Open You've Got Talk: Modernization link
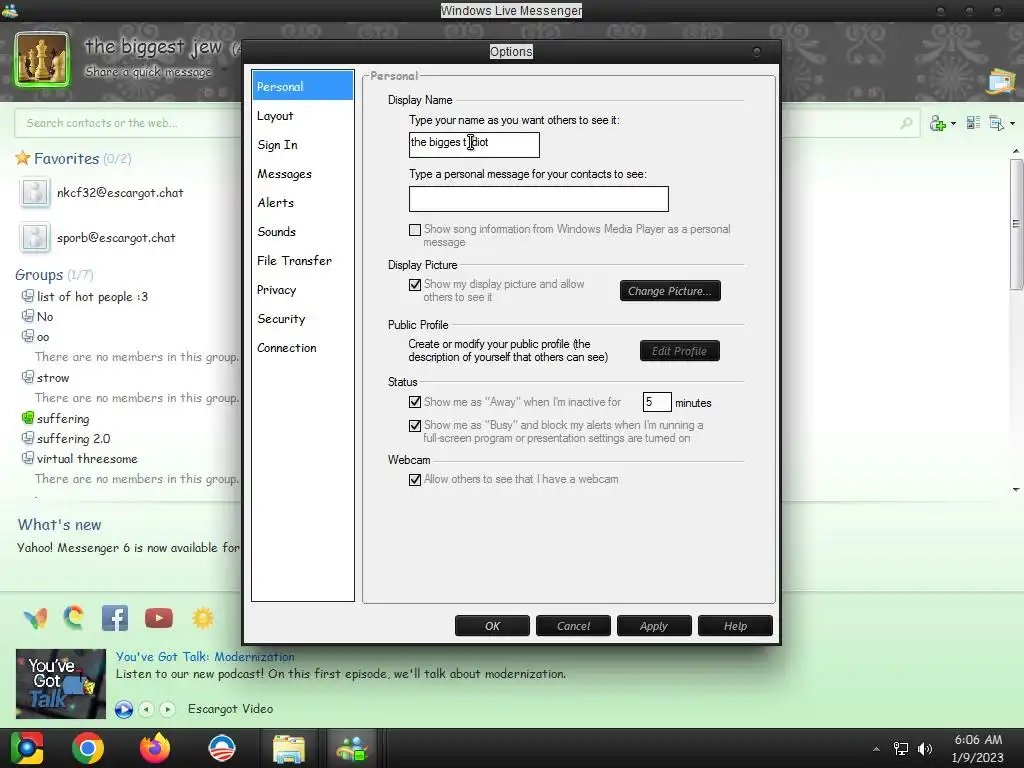The image size is (1024, 768). (x=205, y=656)
